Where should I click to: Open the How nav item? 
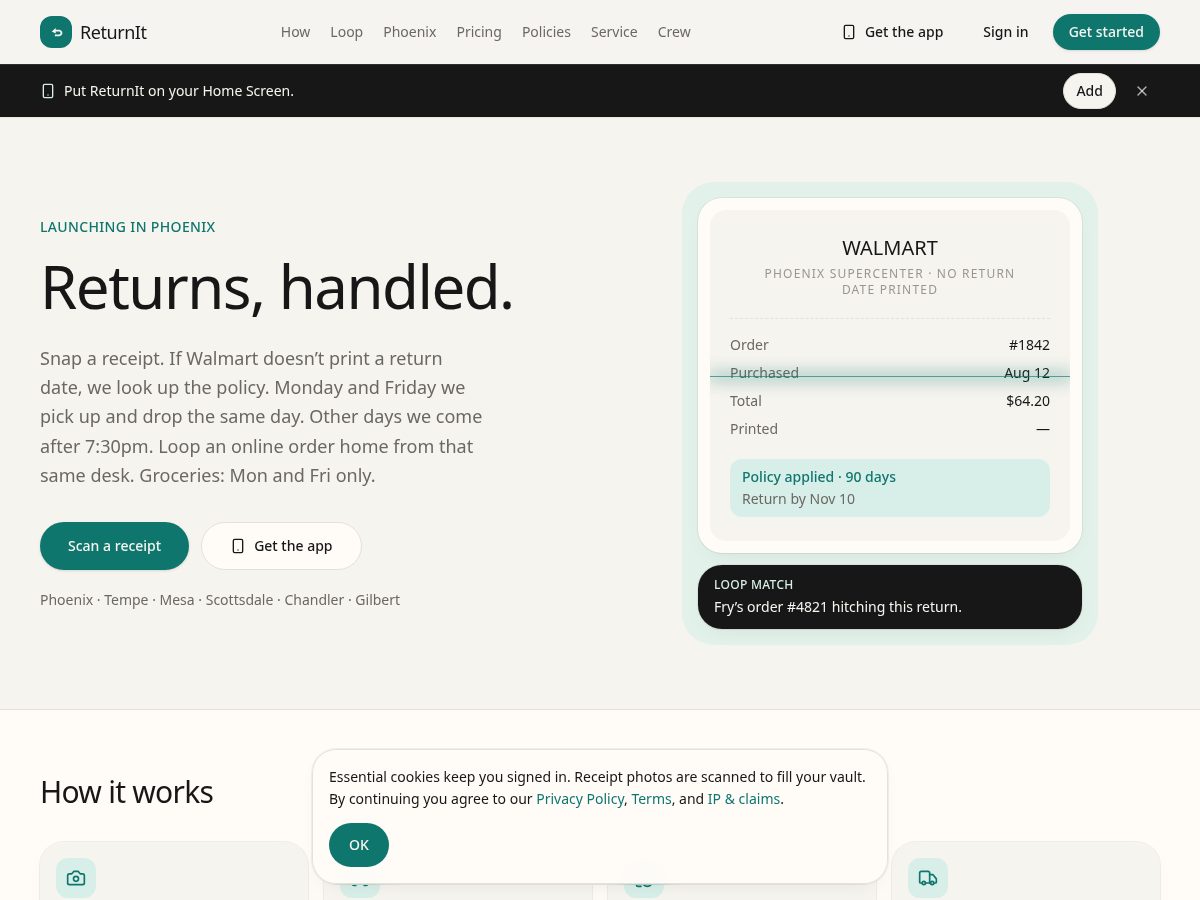(x=295, y=32)
